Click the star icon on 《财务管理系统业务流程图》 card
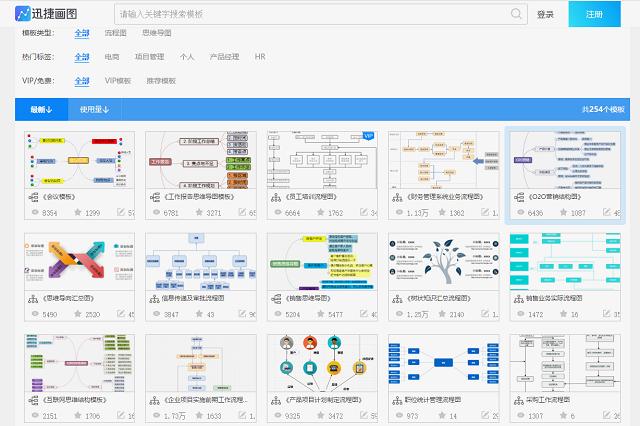The width and height of the screenshot is (640, 426). (x=442, y=212)
